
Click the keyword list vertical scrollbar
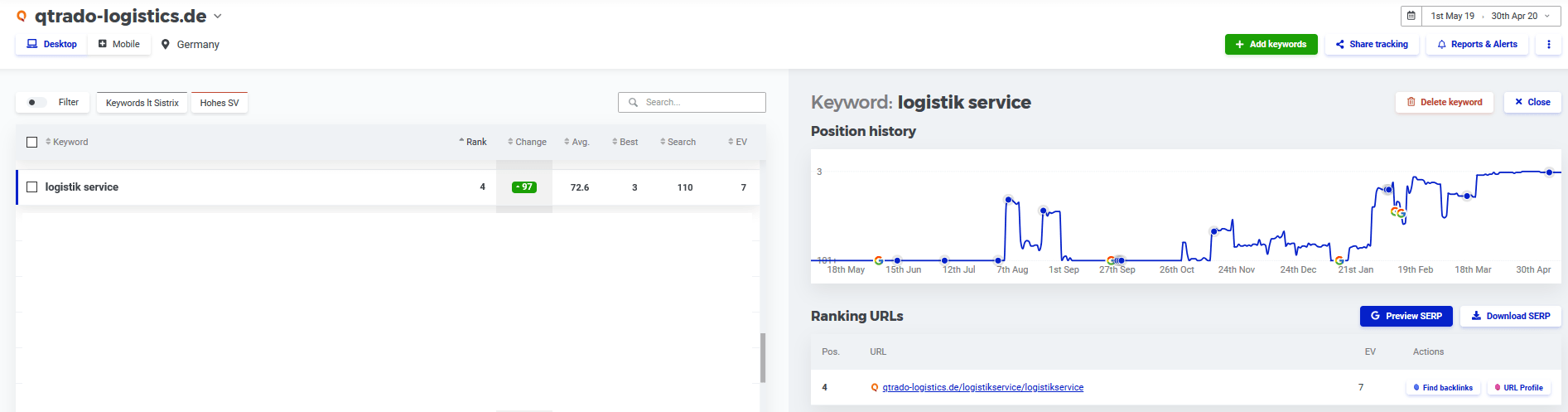coord(763,358)
